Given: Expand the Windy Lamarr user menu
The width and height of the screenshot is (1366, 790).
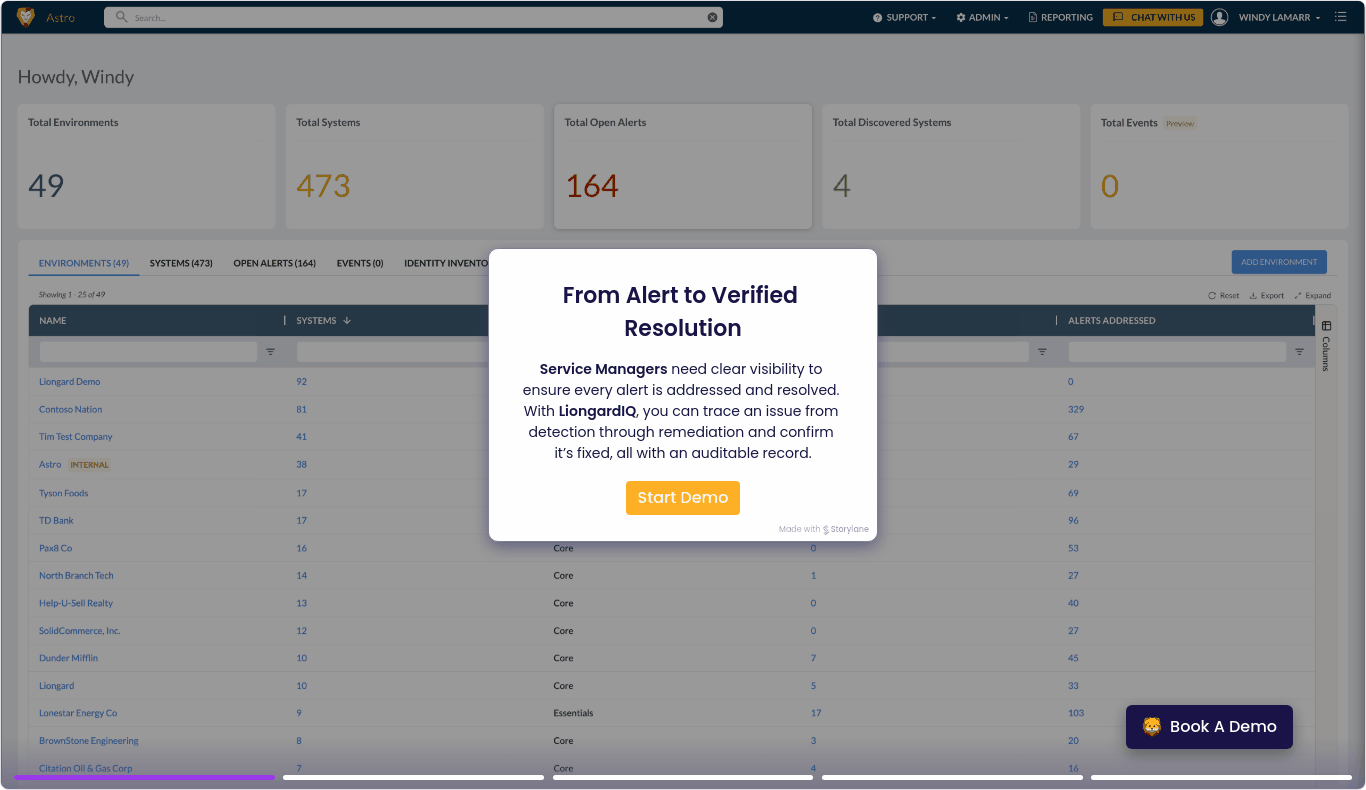Looking at the screenshot, I should pyautogui.click(x=1279, y=17).
